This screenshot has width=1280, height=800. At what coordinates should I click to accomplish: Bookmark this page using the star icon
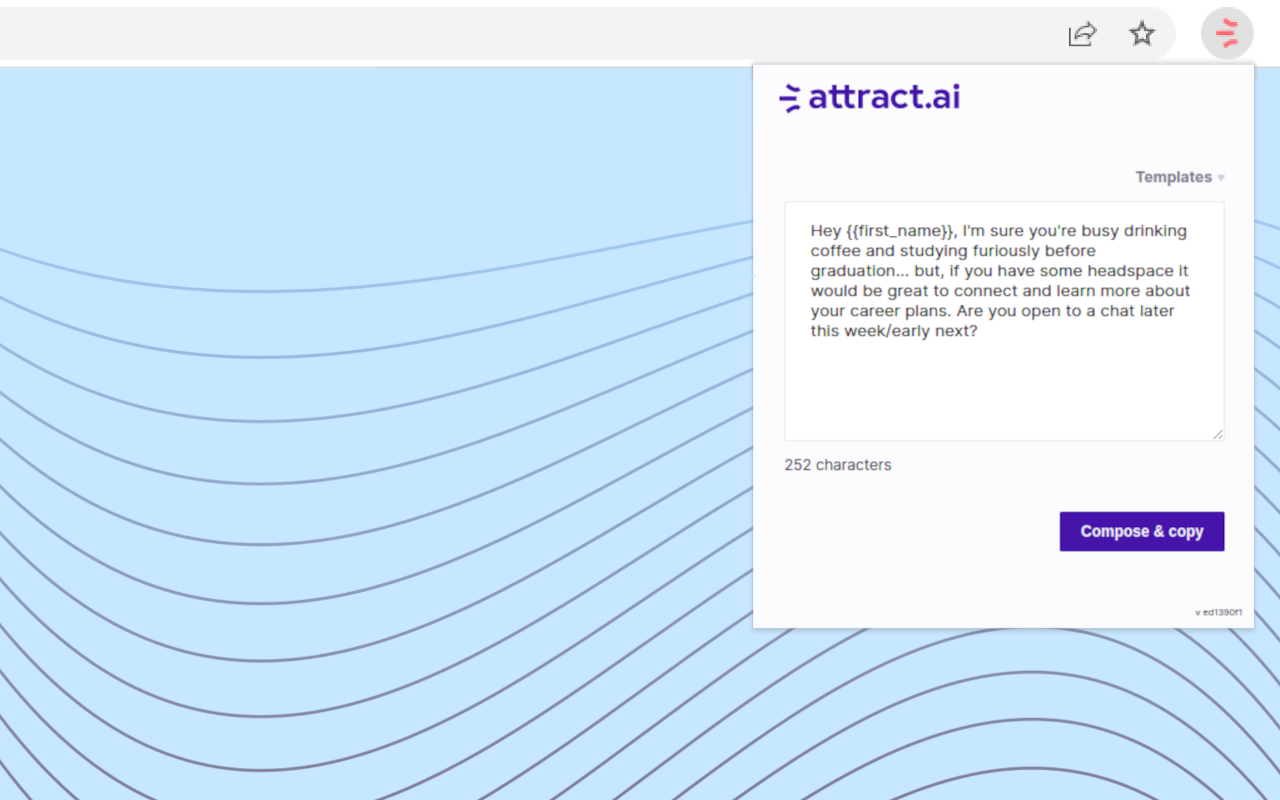1142,33
